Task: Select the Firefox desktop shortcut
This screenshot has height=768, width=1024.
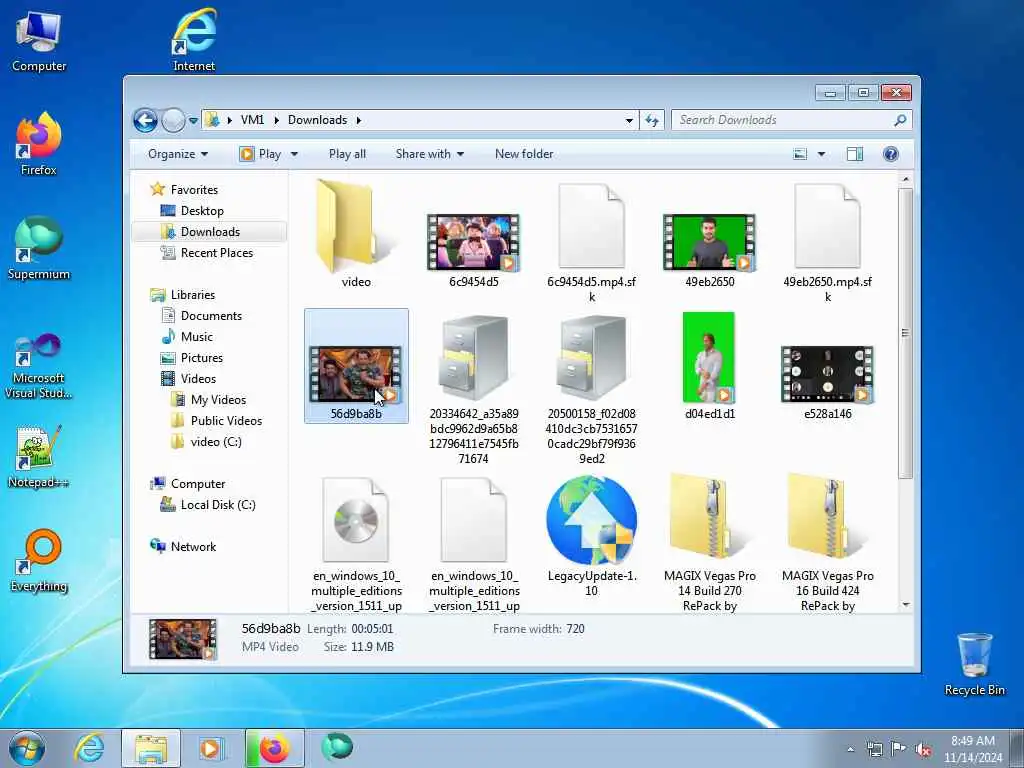Action: (x=39, y=144)
